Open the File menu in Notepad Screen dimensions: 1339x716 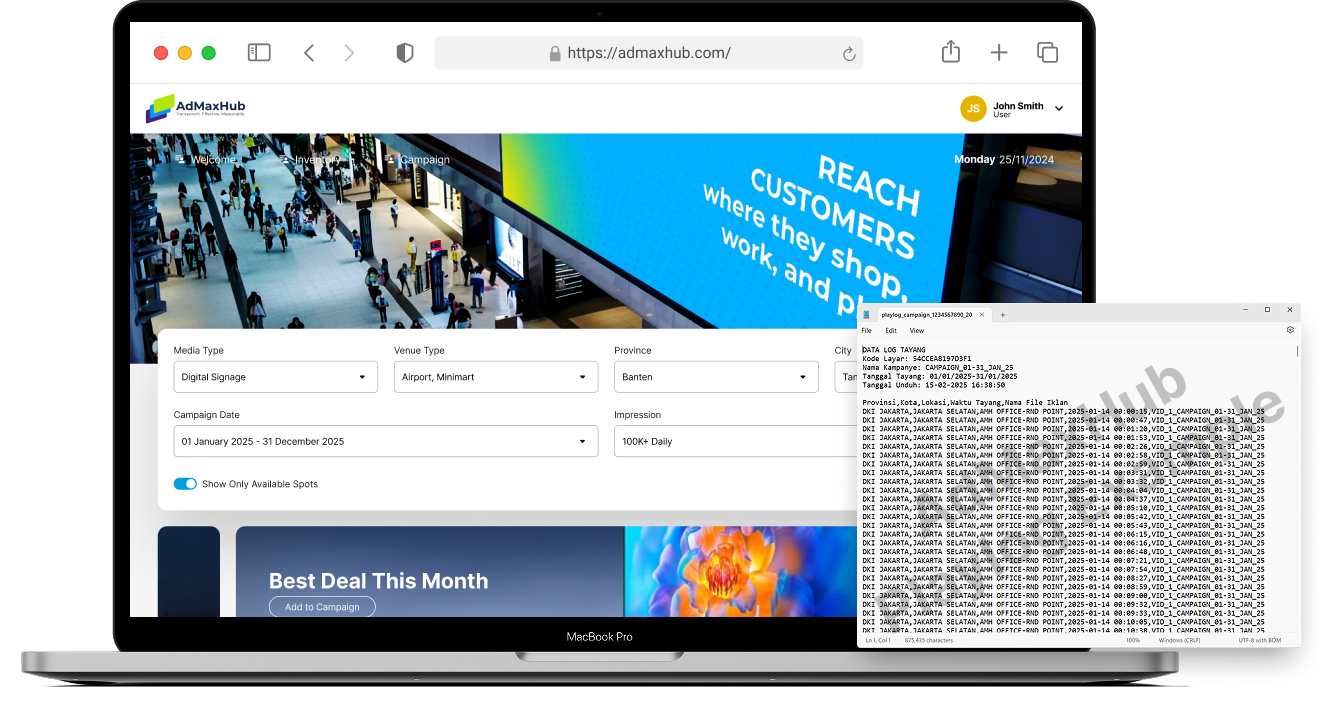866,330
